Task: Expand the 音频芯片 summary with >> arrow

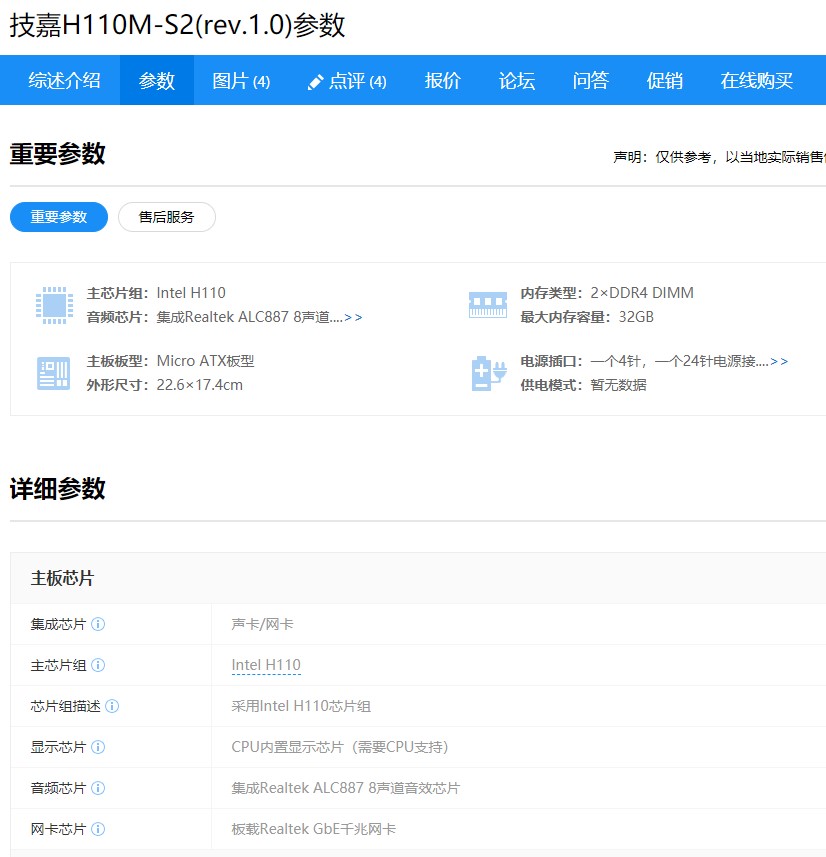Action: (x=353, y=318)
